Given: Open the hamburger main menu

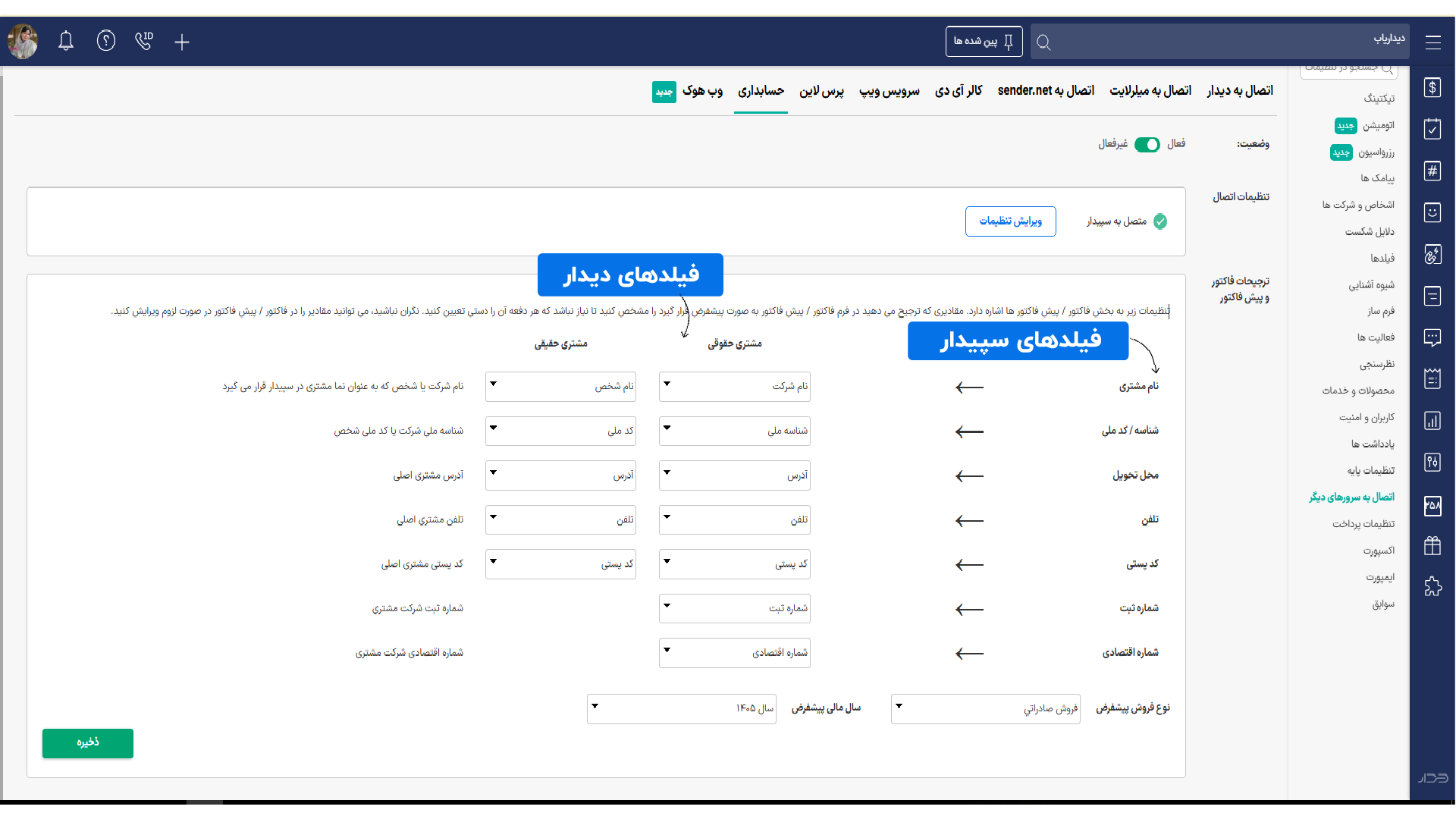Looking at the screenshot, I should (x=1432, y=42).
